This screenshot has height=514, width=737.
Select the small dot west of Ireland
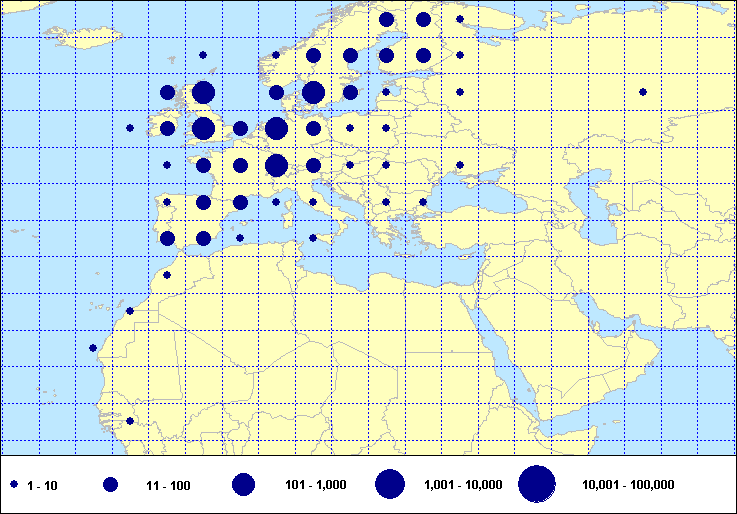[x=130, y=128]
